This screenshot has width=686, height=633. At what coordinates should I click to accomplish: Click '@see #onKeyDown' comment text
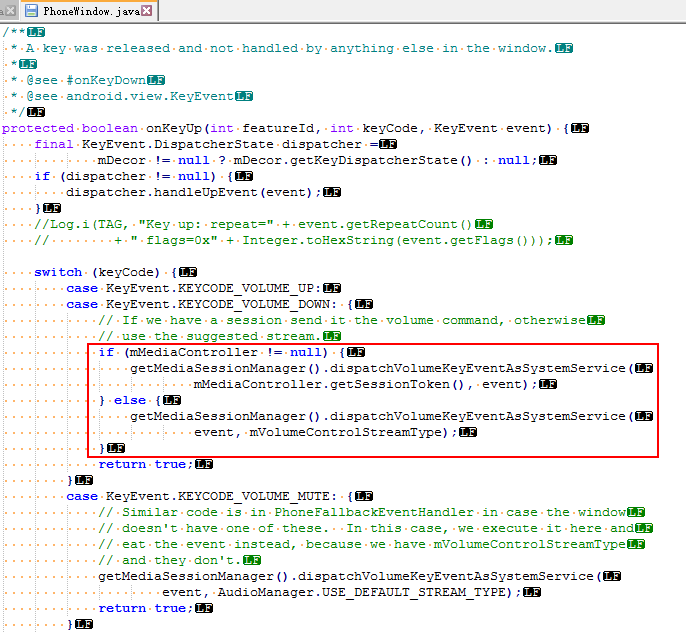coord(86,80)
